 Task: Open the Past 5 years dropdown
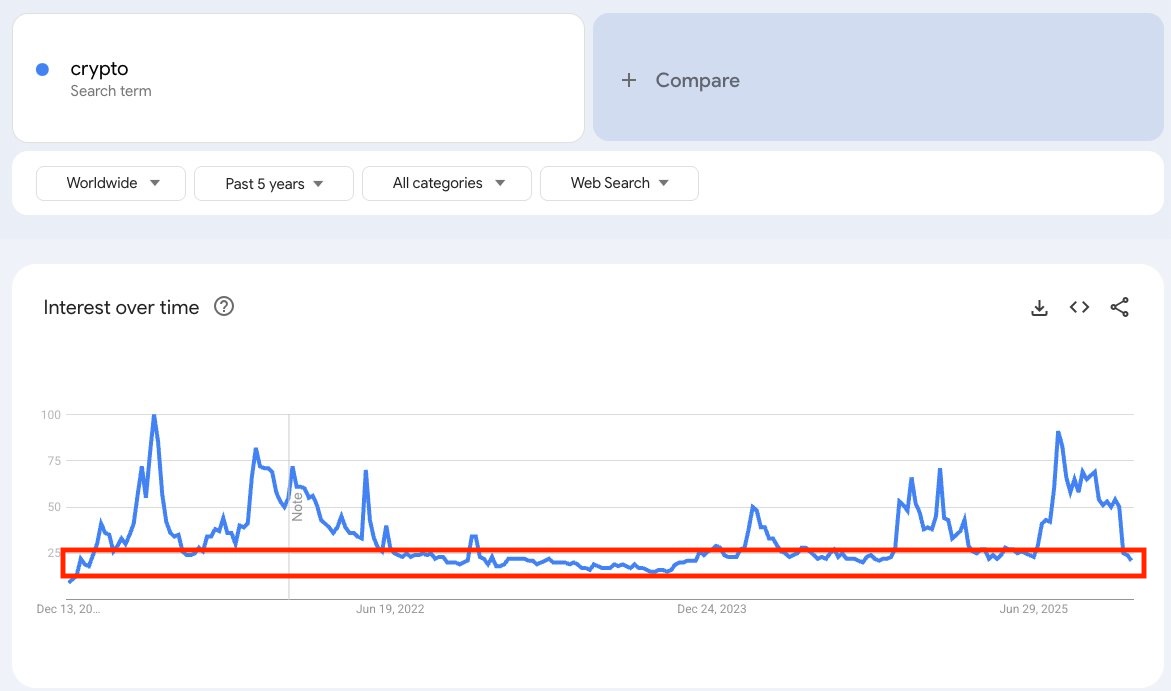tap(273, 184)
